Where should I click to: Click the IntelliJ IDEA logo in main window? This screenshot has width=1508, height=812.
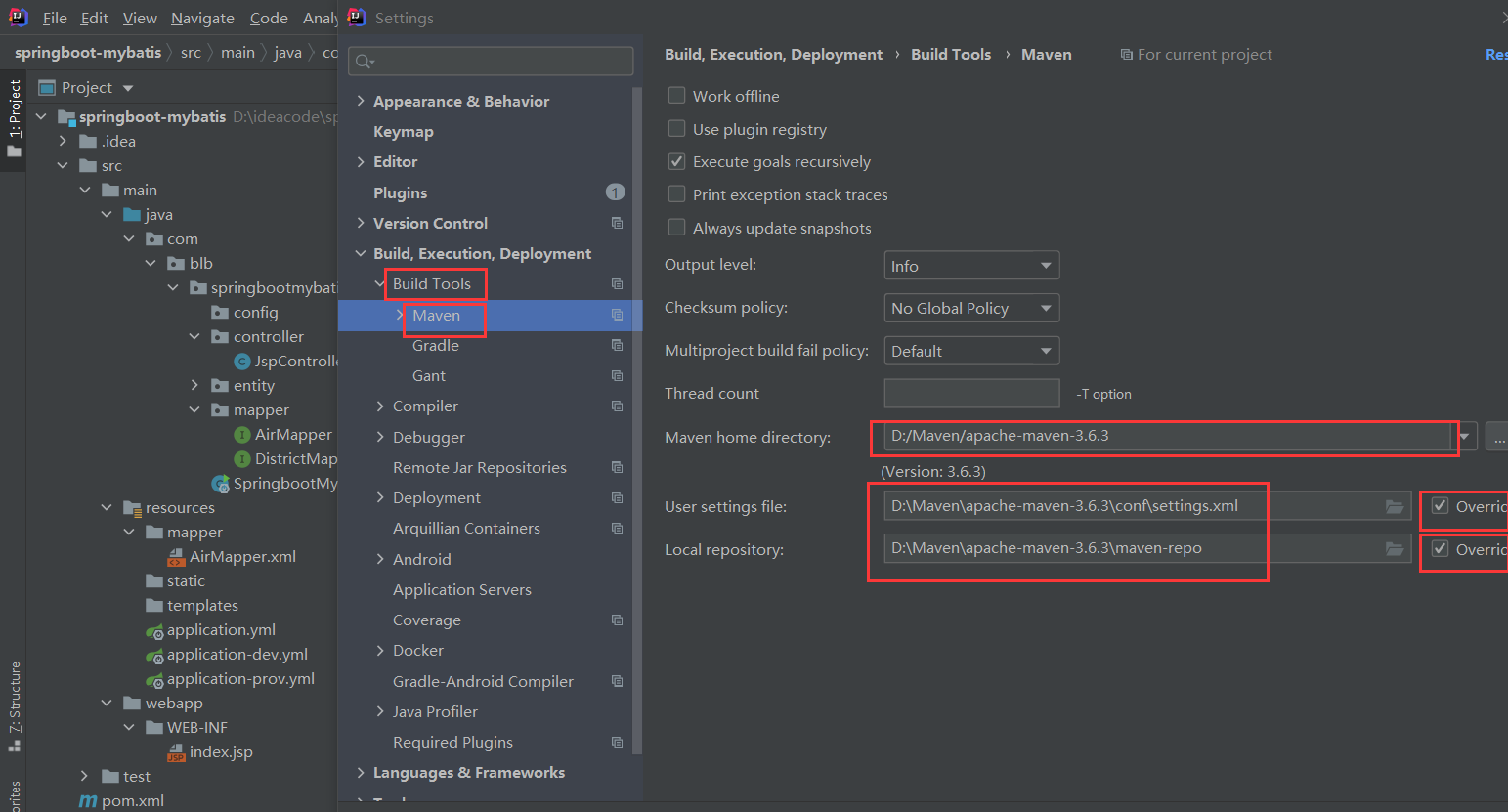[x=19, y=17]
